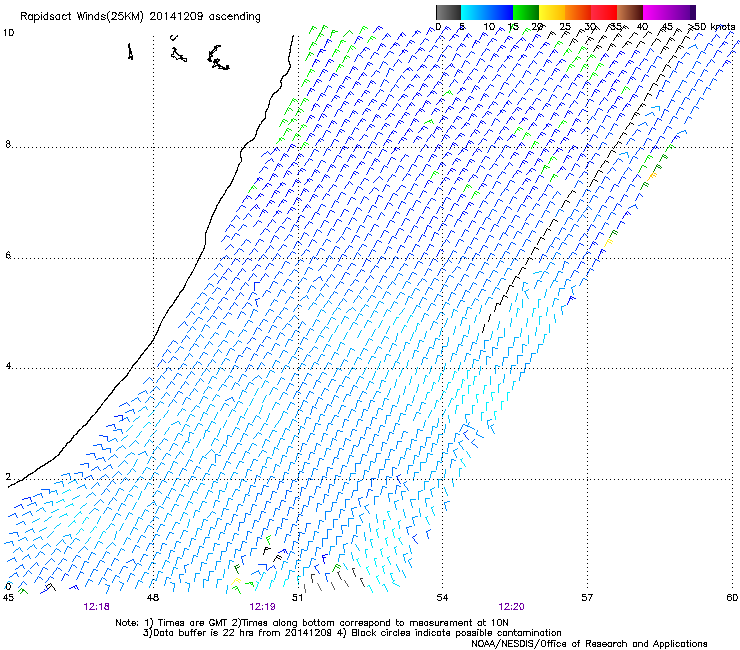
Task: Click the longitude '51' axis label
Action: pyautogui.click(x=298, y=598)
